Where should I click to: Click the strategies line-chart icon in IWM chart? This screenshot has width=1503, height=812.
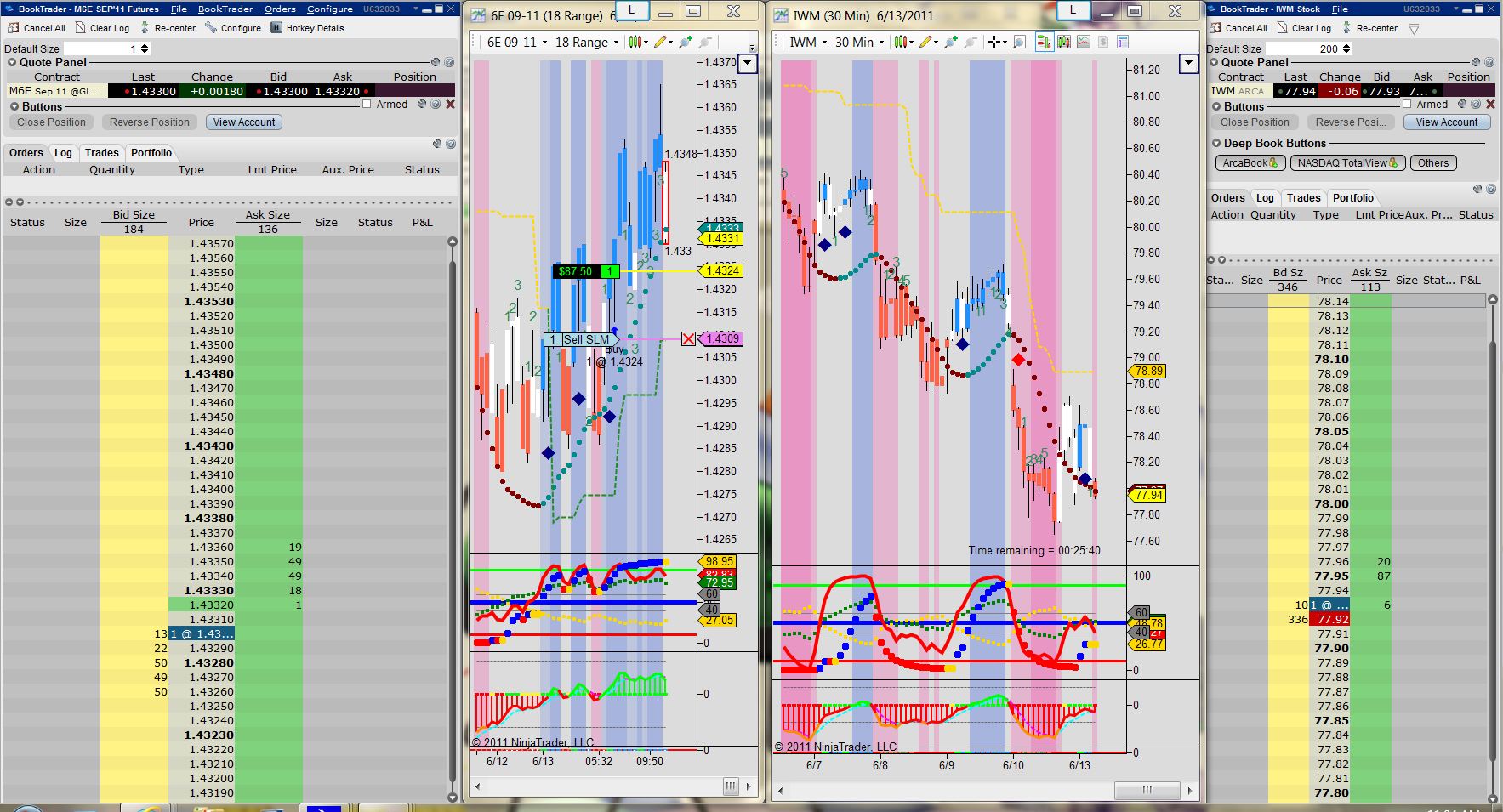[1084, 43]
